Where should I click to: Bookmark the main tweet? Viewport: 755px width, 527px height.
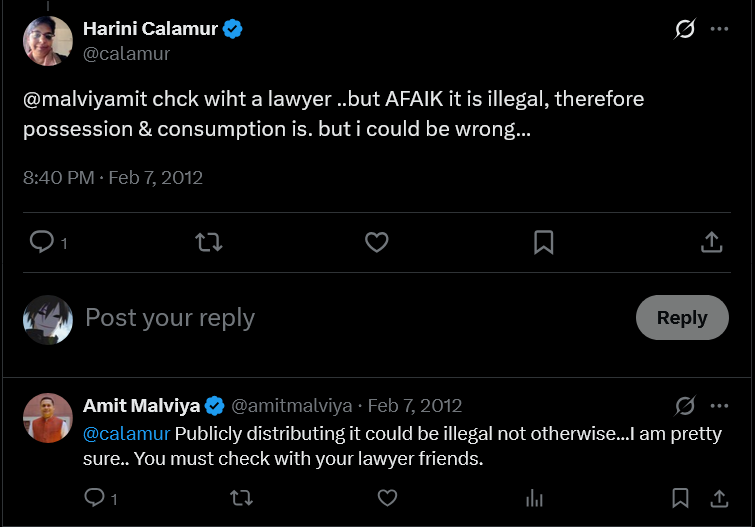coord(544,242)
